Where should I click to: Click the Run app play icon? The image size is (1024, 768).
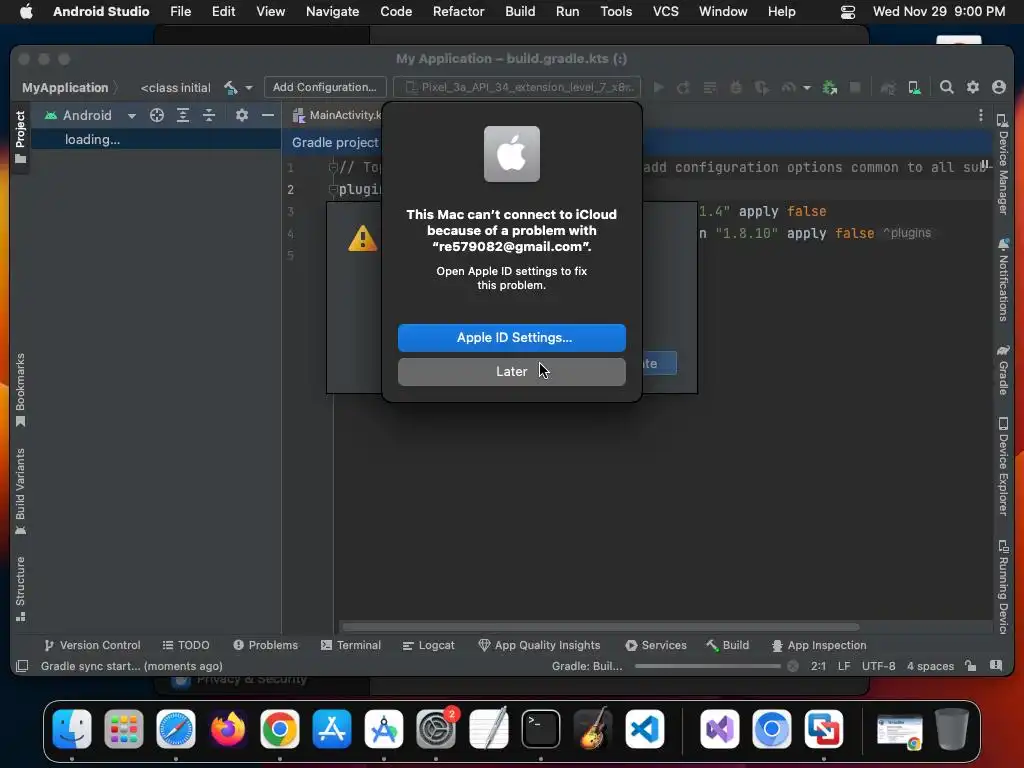[x=658, y=88]
